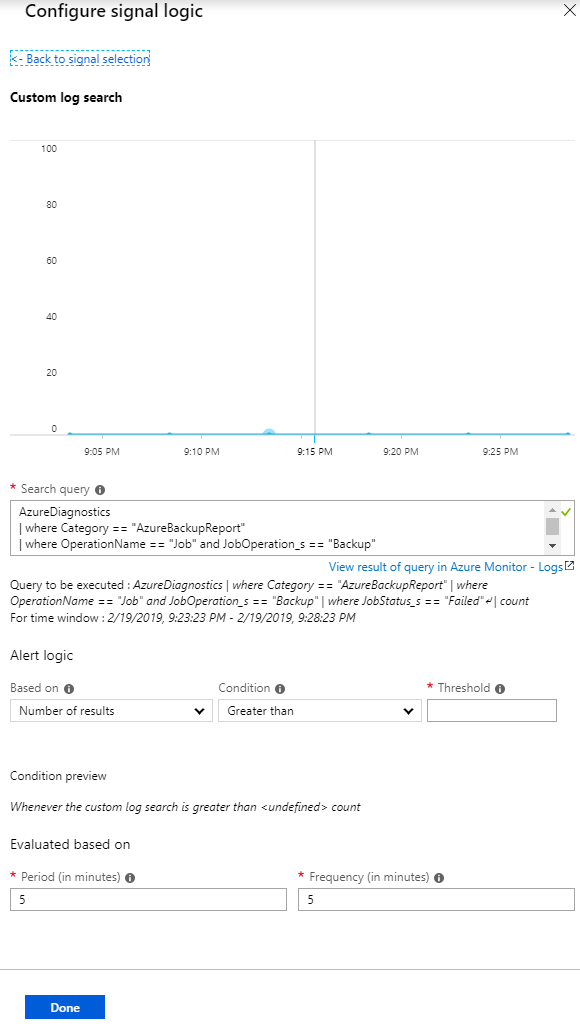The height and width of the screenshot is (1032, 580).
Task: Follow the Back to signal selection link
Action: tap(80, 58)
